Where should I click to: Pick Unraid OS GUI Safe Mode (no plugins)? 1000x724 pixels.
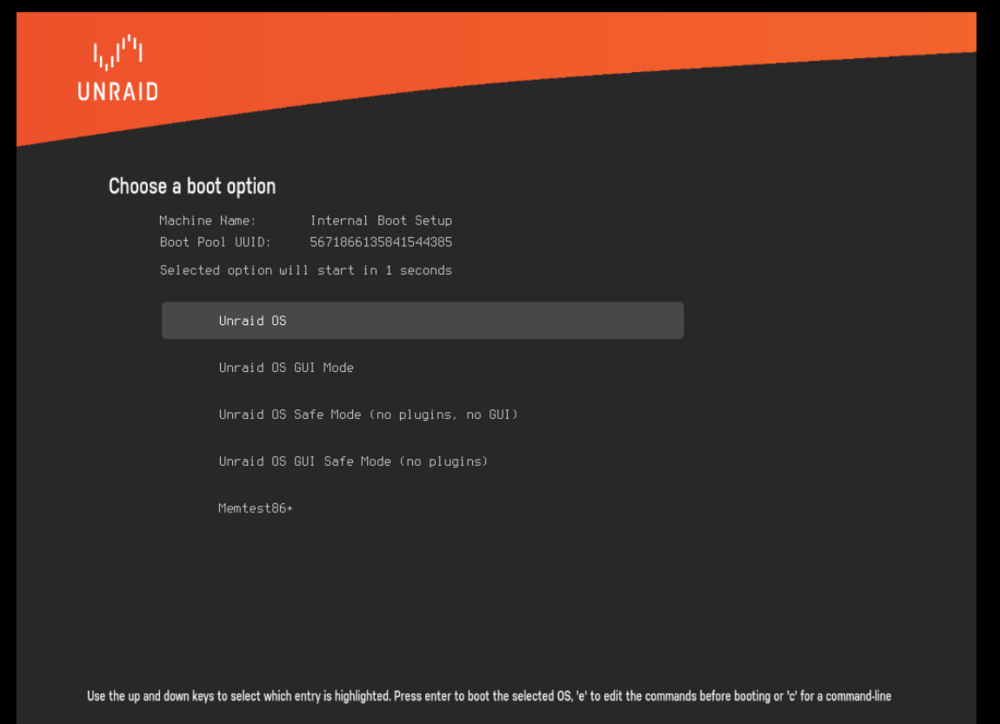click(353, 461)
